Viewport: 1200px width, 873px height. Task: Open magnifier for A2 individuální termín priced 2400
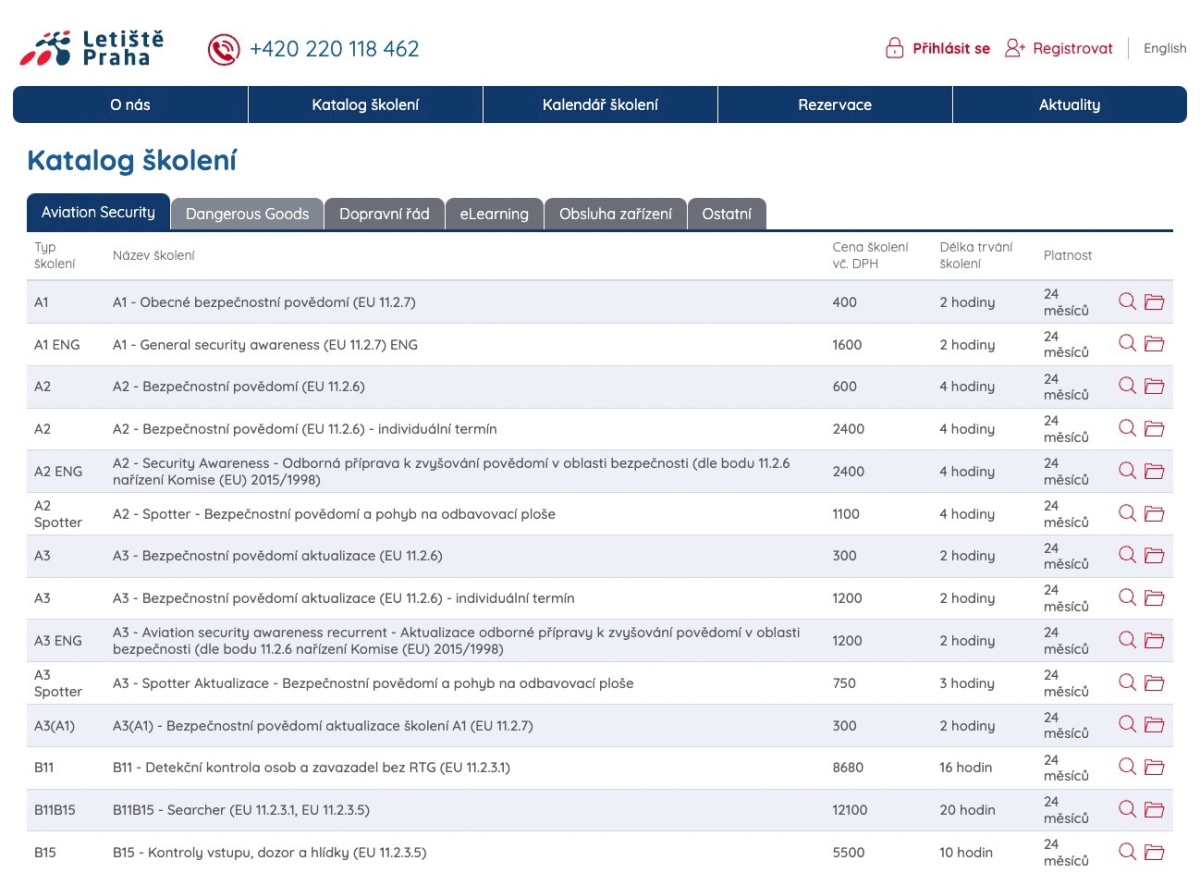coord(1127,429)
